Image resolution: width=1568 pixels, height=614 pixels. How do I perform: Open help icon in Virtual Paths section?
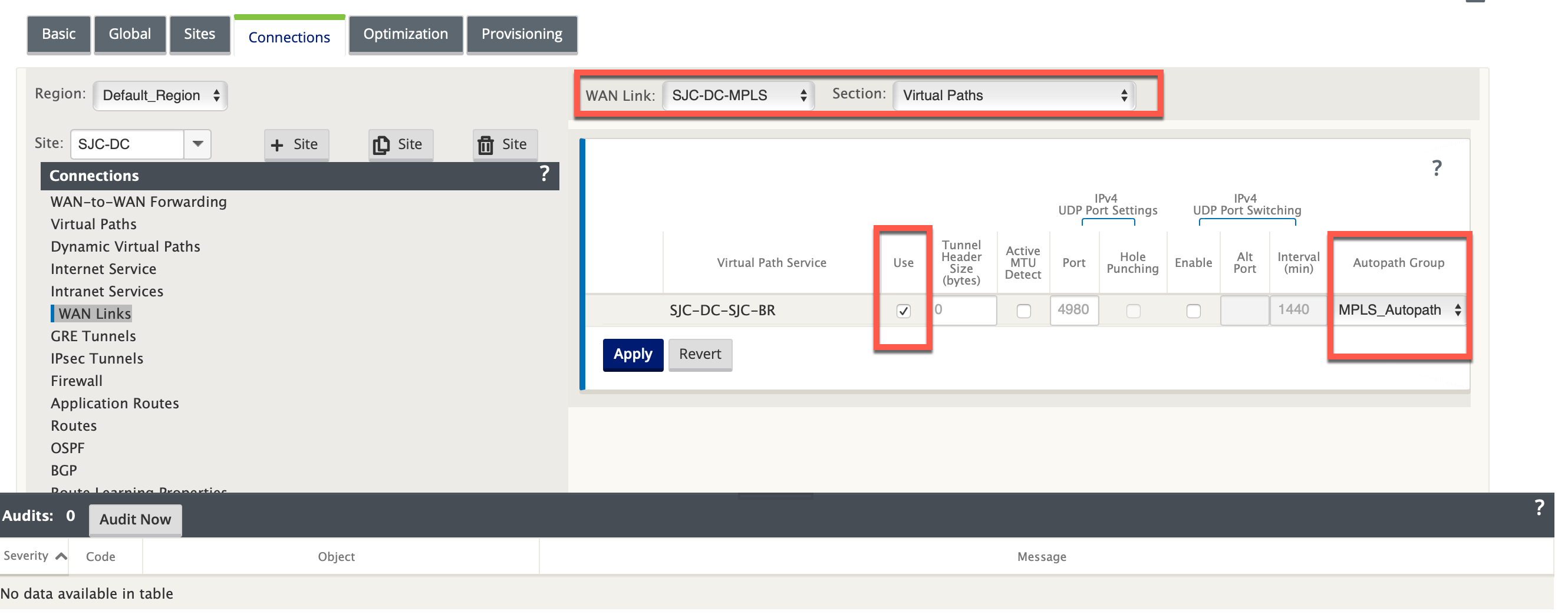(x=1437, y=168)
